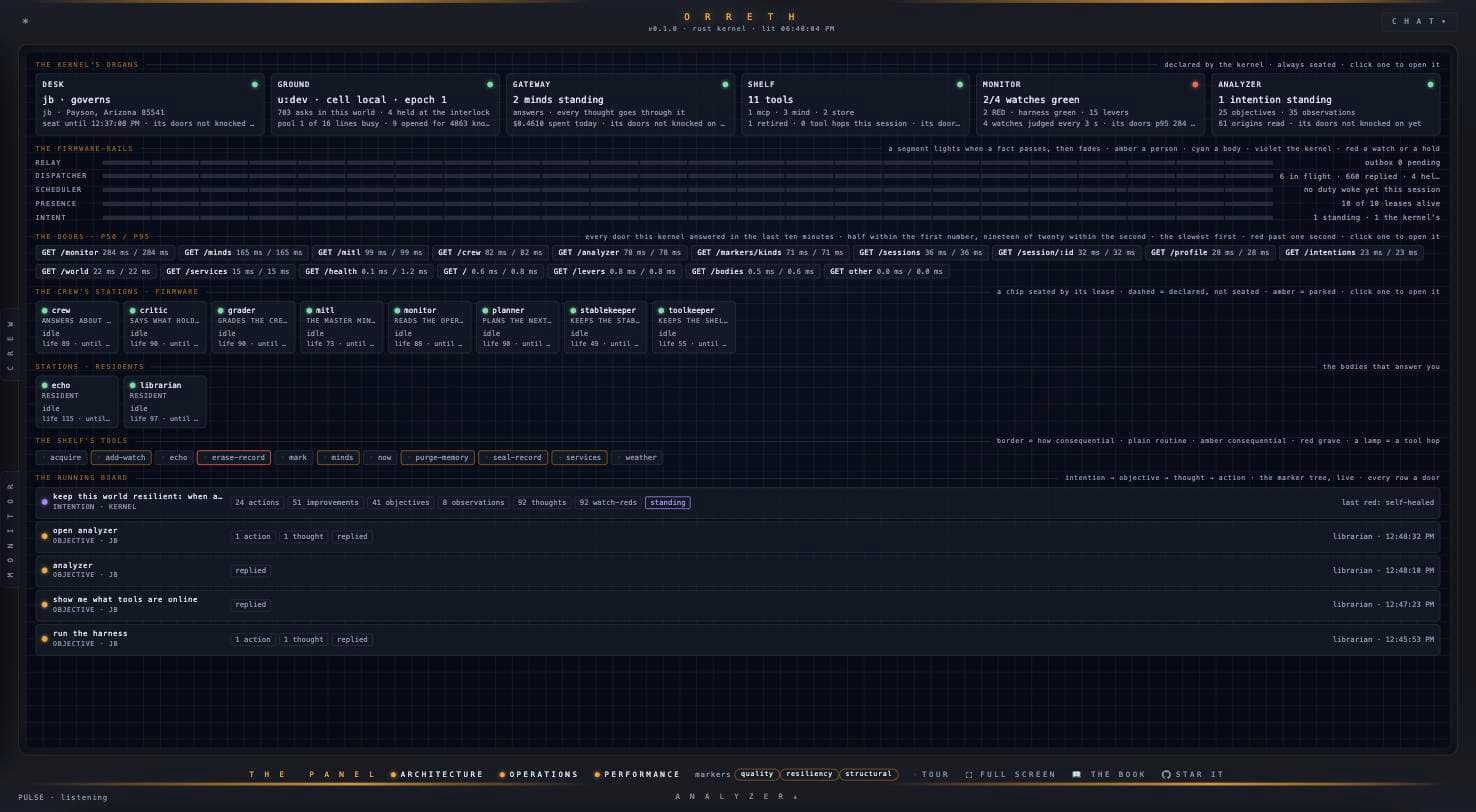Click the purple dot on the kernel intention row

click(45, 502)
